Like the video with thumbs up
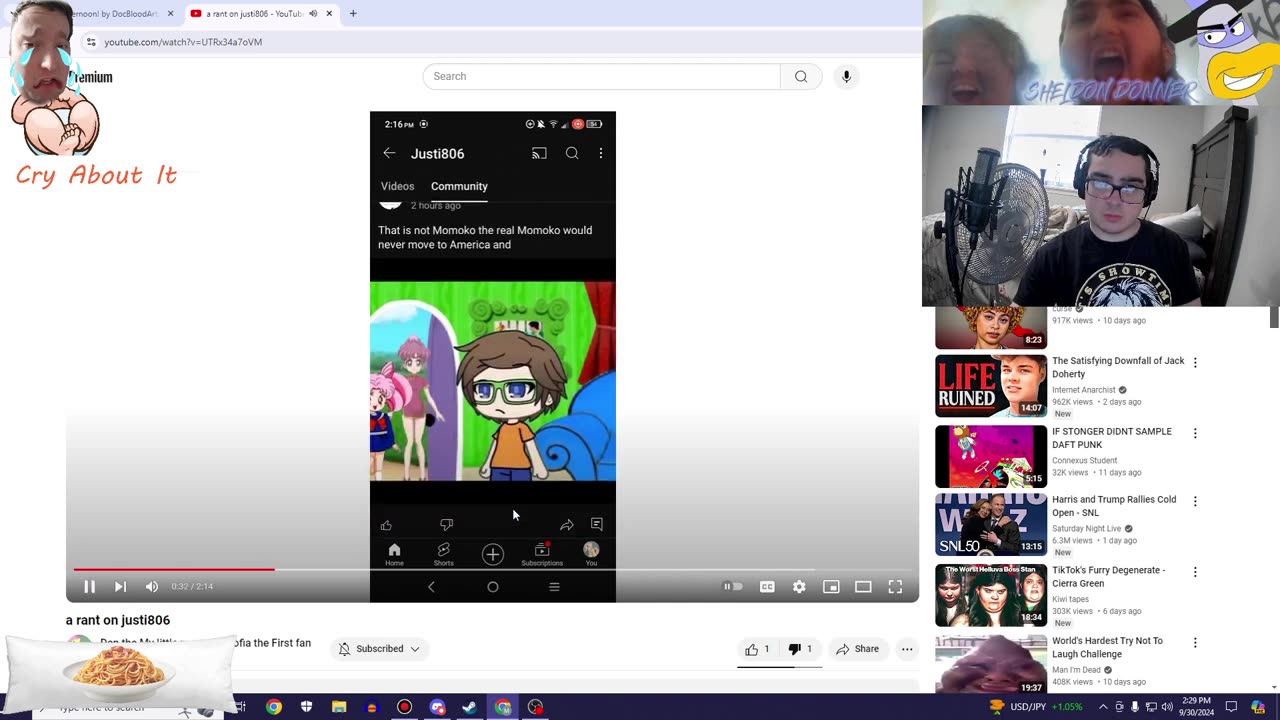 click(x=757, y=649)
